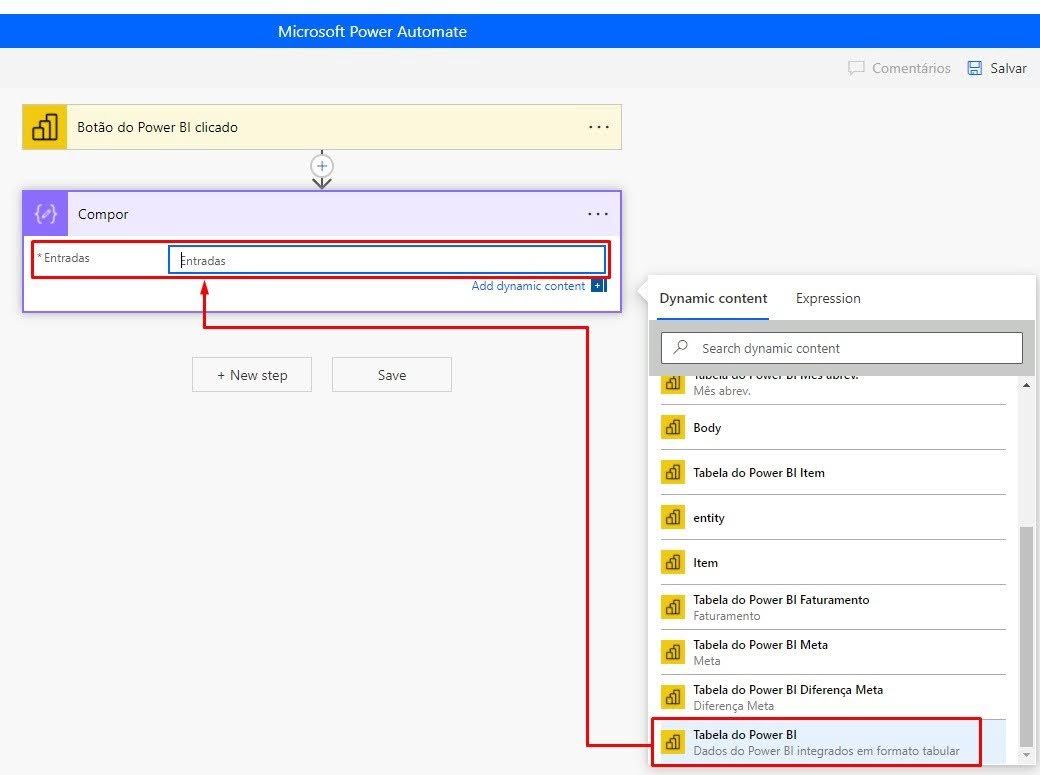Select the Dynamic content tab
Screen dimensions: 1040x775
pos(713,298)
